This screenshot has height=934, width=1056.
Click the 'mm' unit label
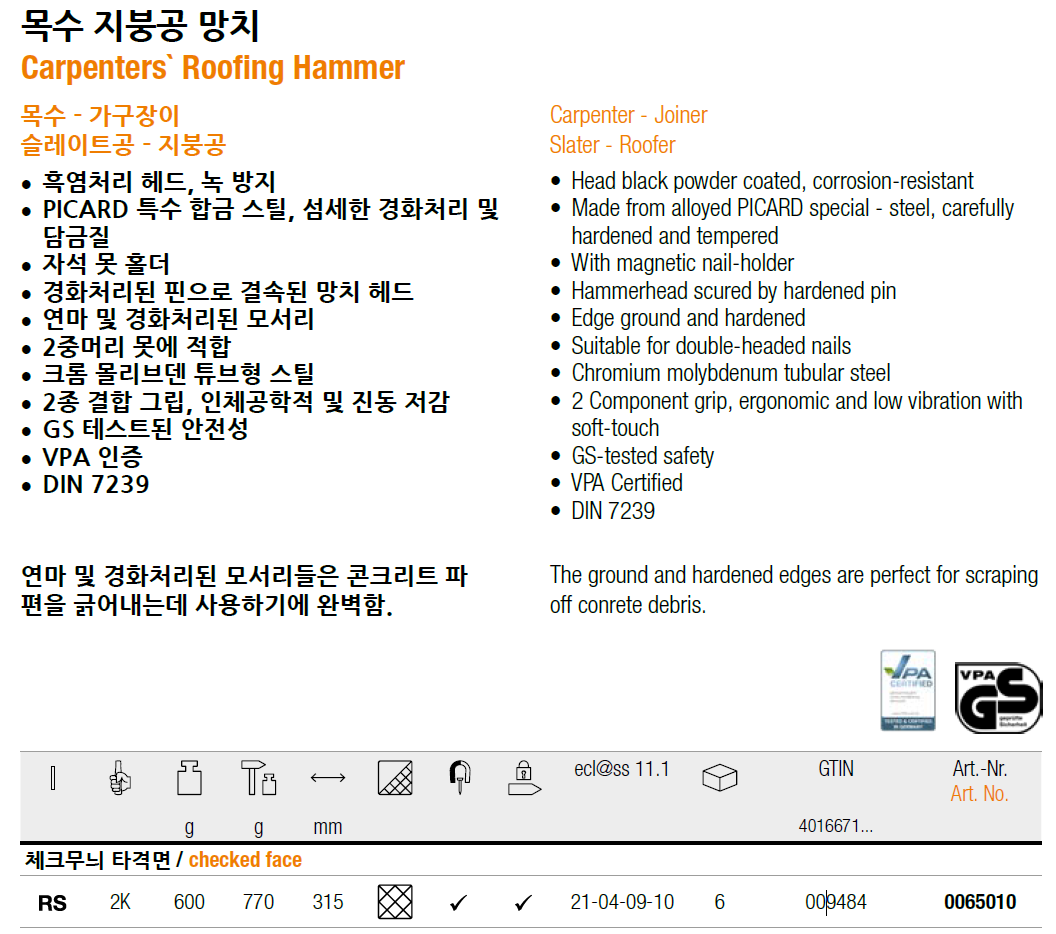pyautogui.click(x=328, y=826)
